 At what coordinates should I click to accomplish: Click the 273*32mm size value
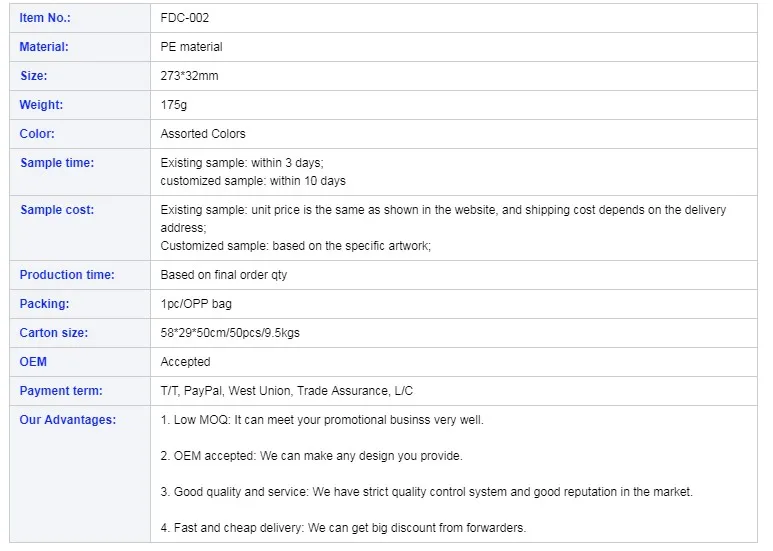pos(189,76)
